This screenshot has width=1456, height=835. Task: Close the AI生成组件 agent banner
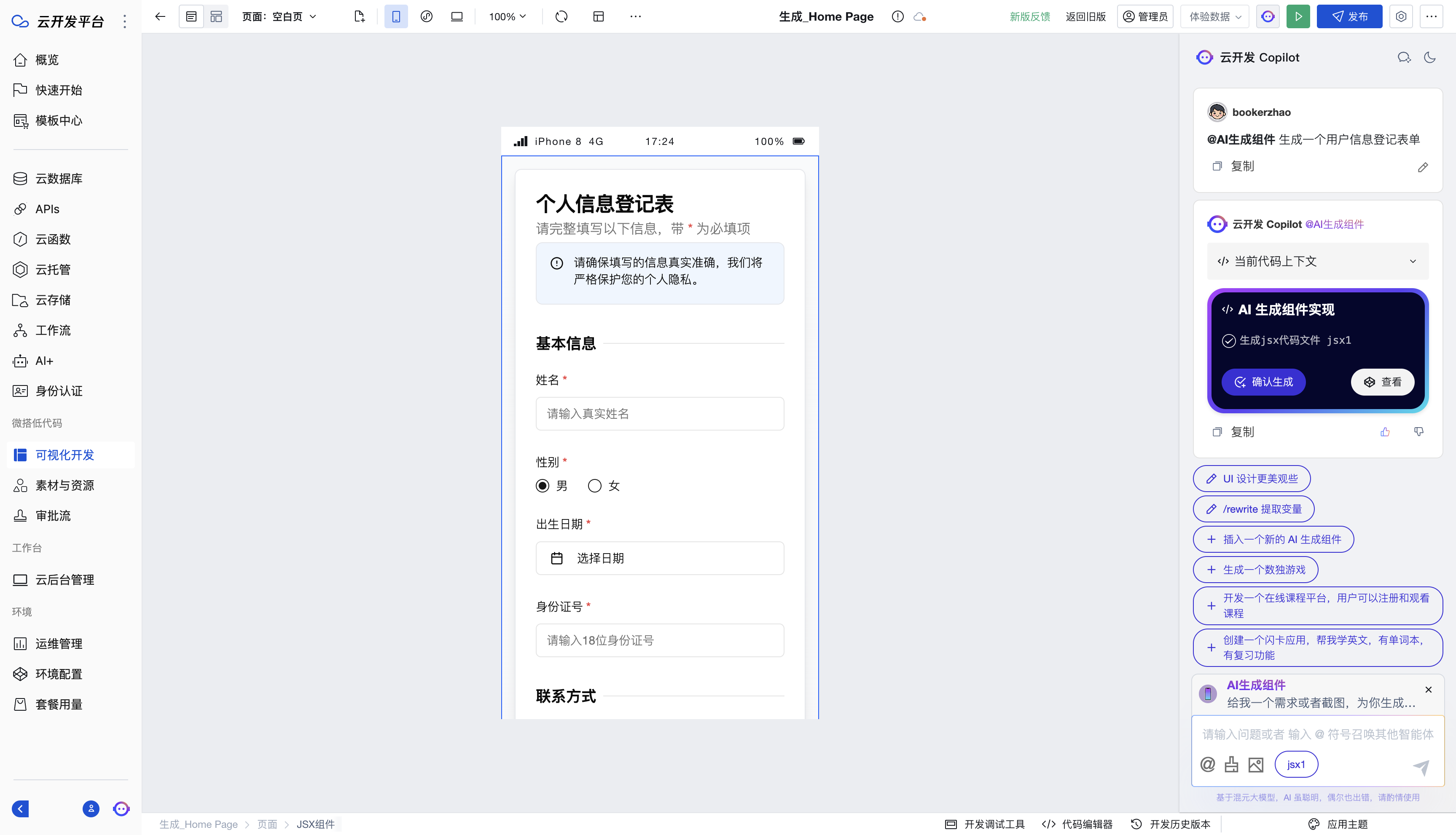(x=1429, y=689)
